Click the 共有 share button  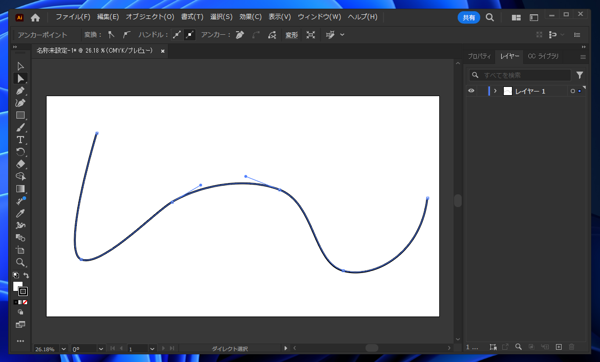[469, 18]
